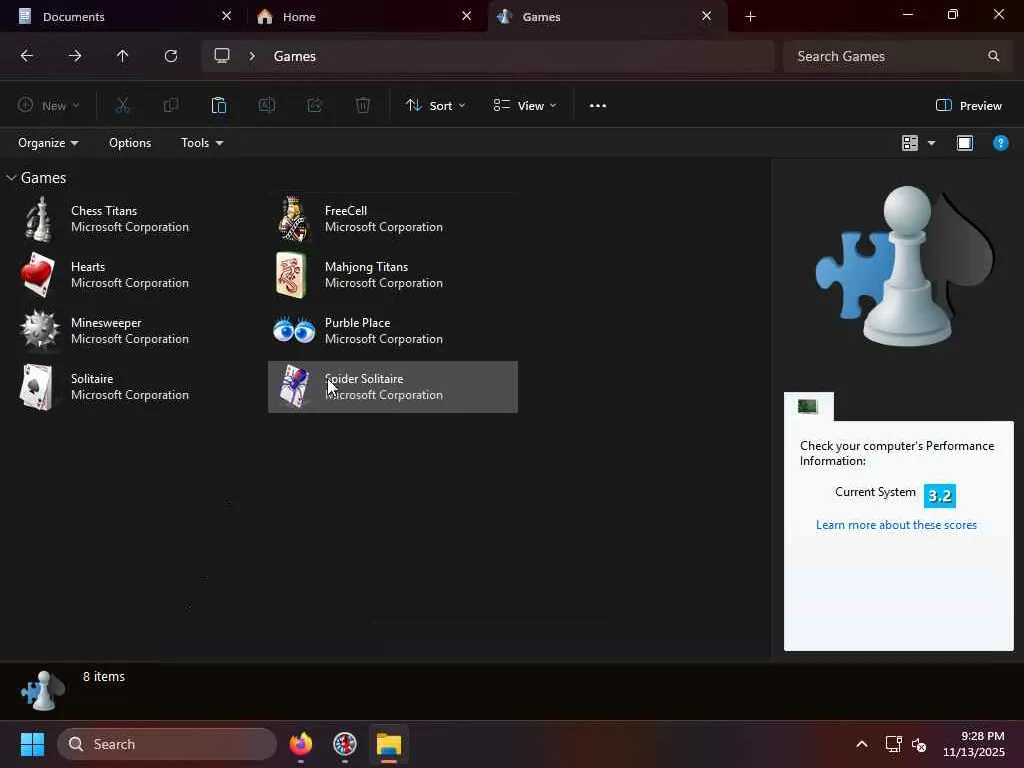Image resolution: width=1024 pixels, height=768 pixels.
Task: Click the Cut scissors icon
Action: 123,105
